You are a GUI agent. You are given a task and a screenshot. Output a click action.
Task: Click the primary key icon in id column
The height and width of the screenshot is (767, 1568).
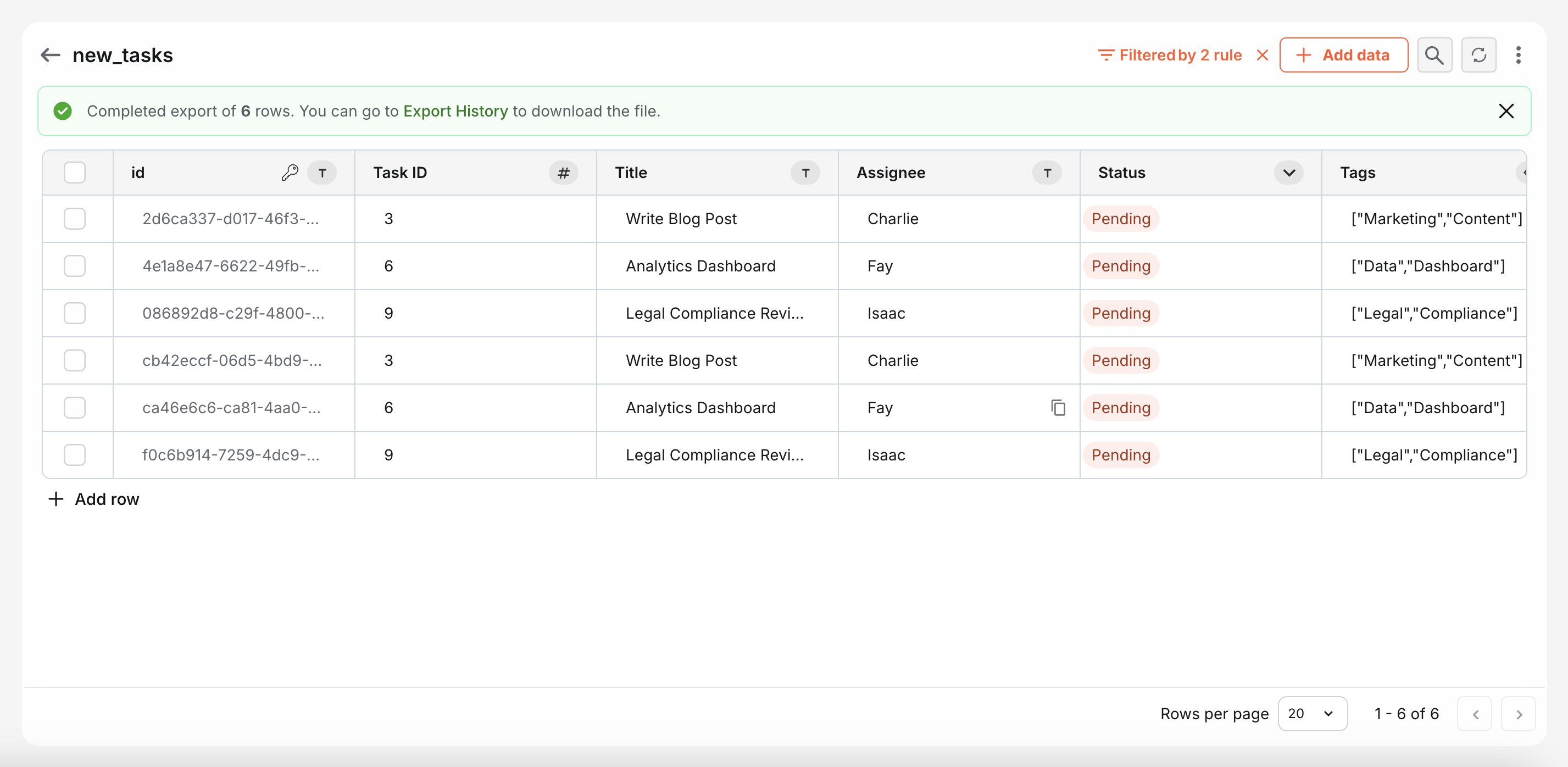click(290, 173)
